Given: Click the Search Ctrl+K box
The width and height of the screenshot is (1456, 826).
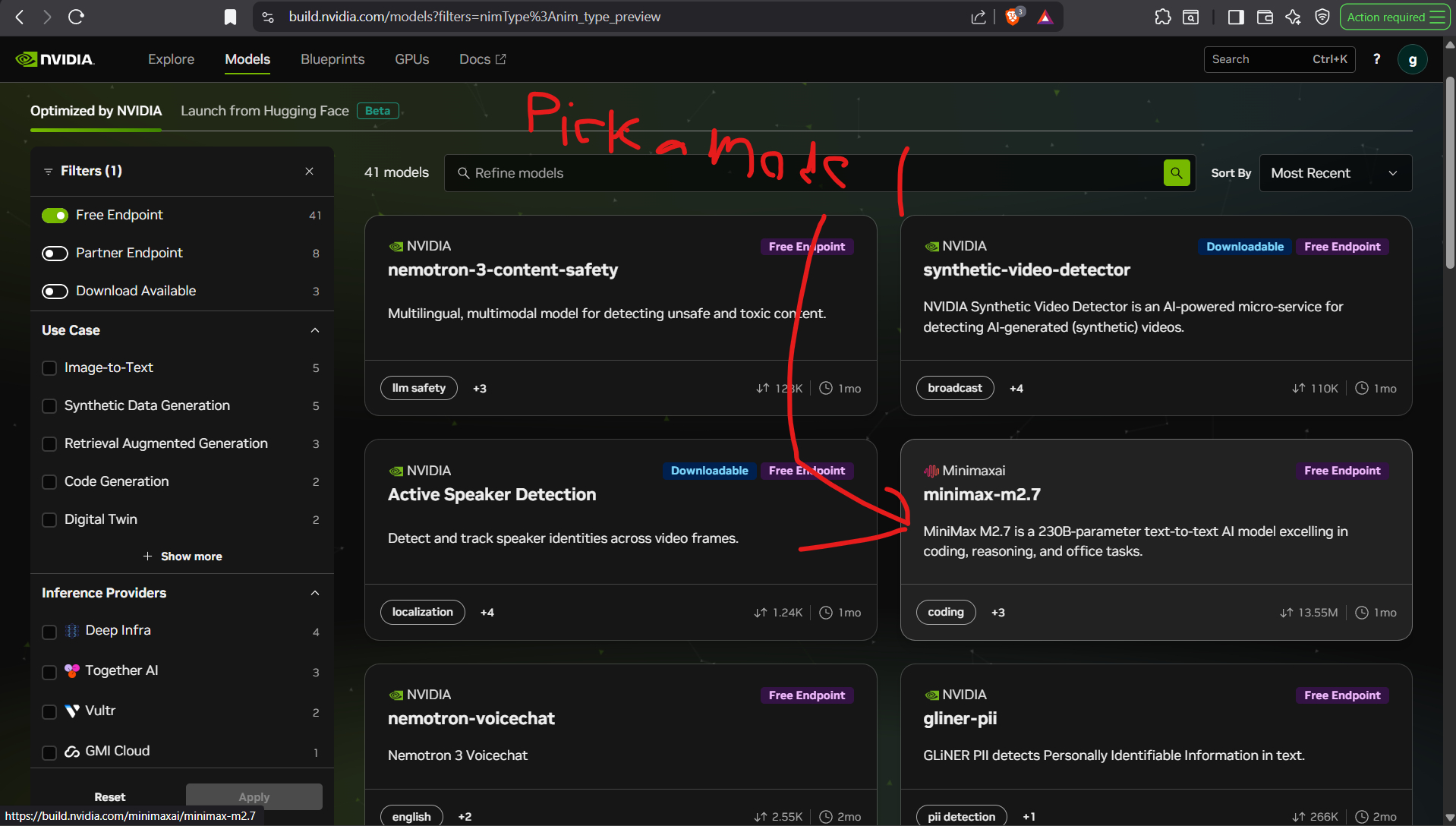Looking at the screenshot, I should point(1279,59).
